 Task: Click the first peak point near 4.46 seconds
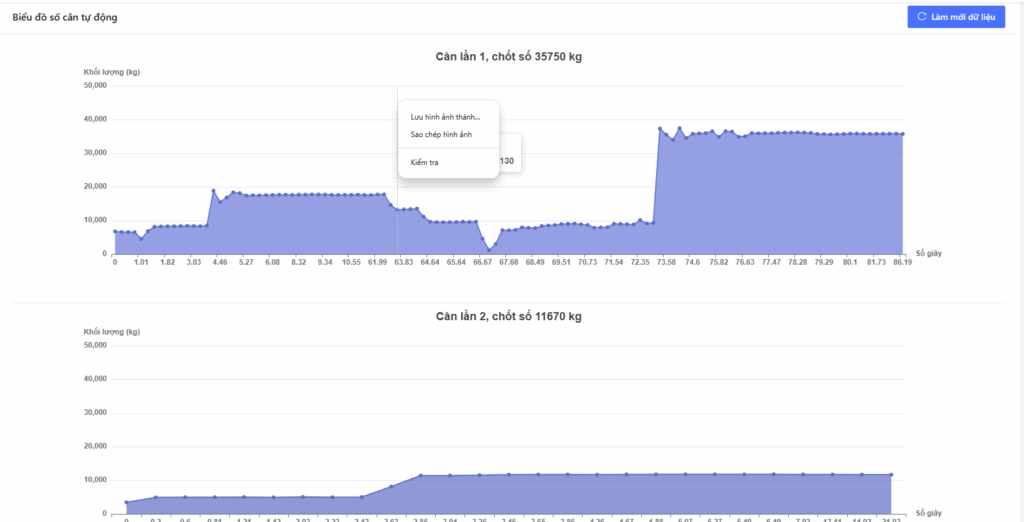213,191
